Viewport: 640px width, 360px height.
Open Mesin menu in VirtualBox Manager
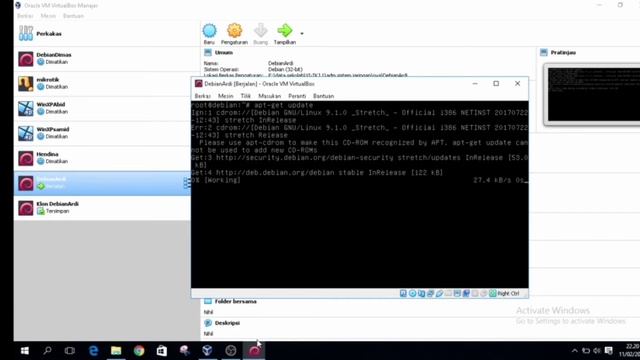48,16
